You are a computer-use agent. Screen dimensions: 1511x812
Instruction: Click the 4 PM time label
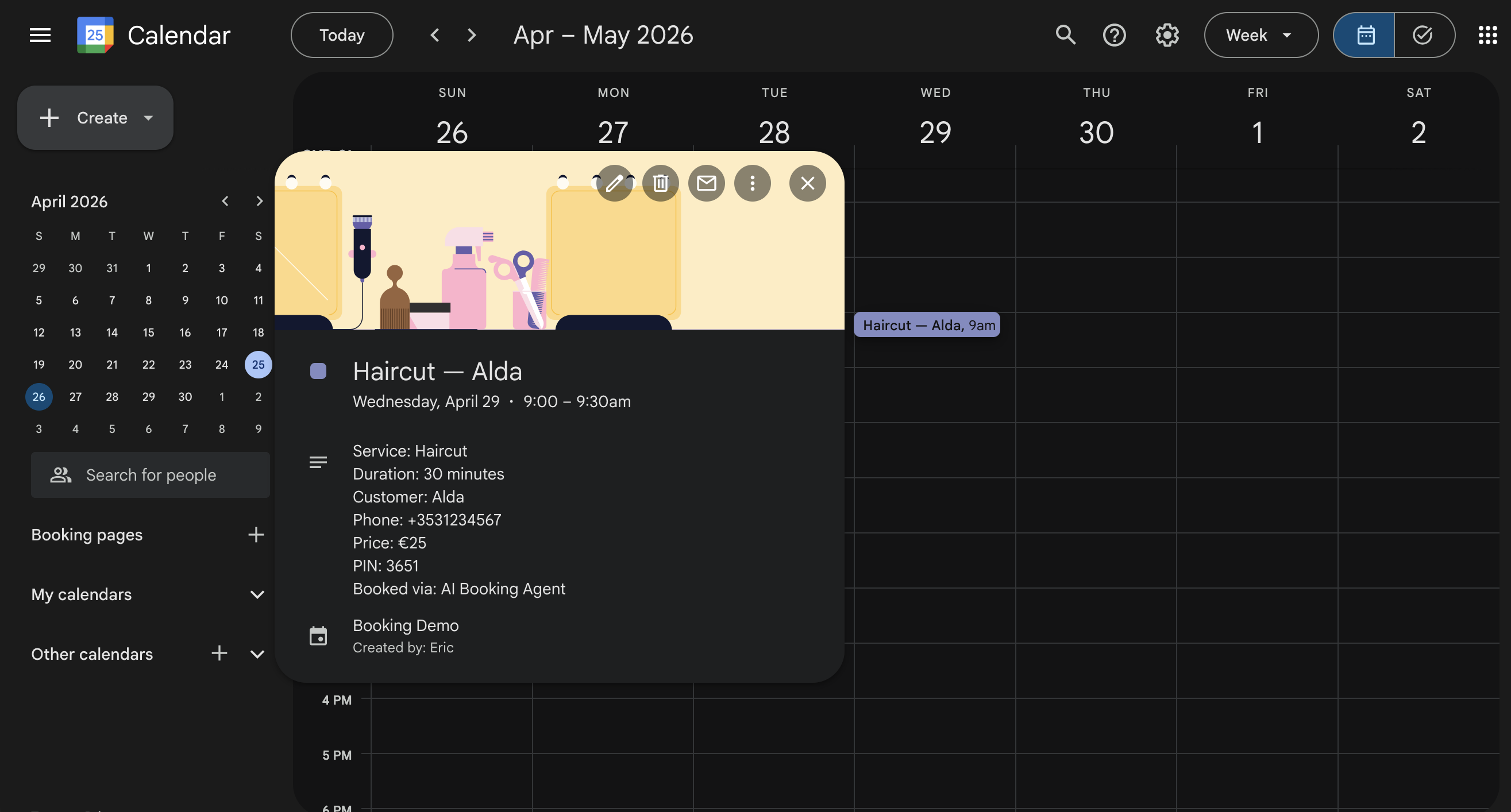click(x=337, y=699)
